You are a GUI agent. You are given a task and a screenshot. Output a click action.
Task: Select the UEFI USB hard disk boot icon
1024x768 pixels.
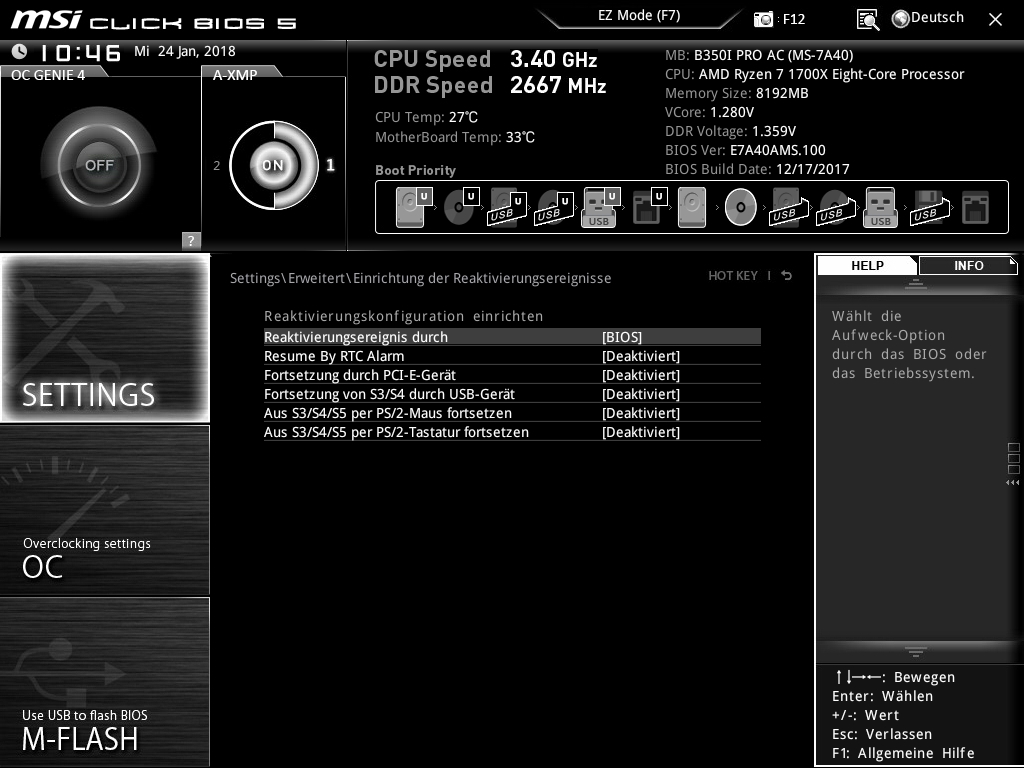507,207
